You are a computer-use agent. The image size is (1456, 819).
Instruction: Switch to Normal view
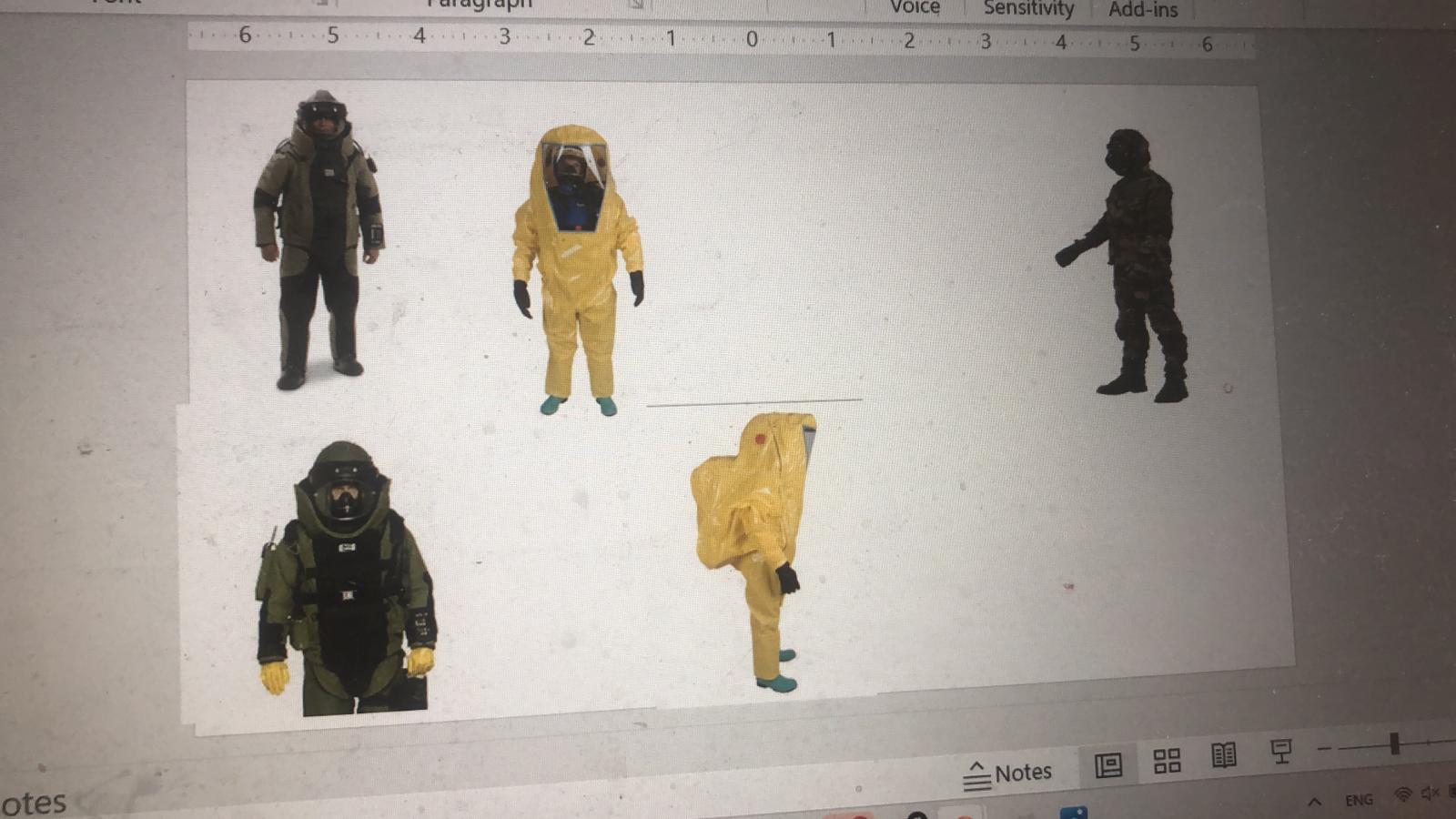(x=1107, y=765)
